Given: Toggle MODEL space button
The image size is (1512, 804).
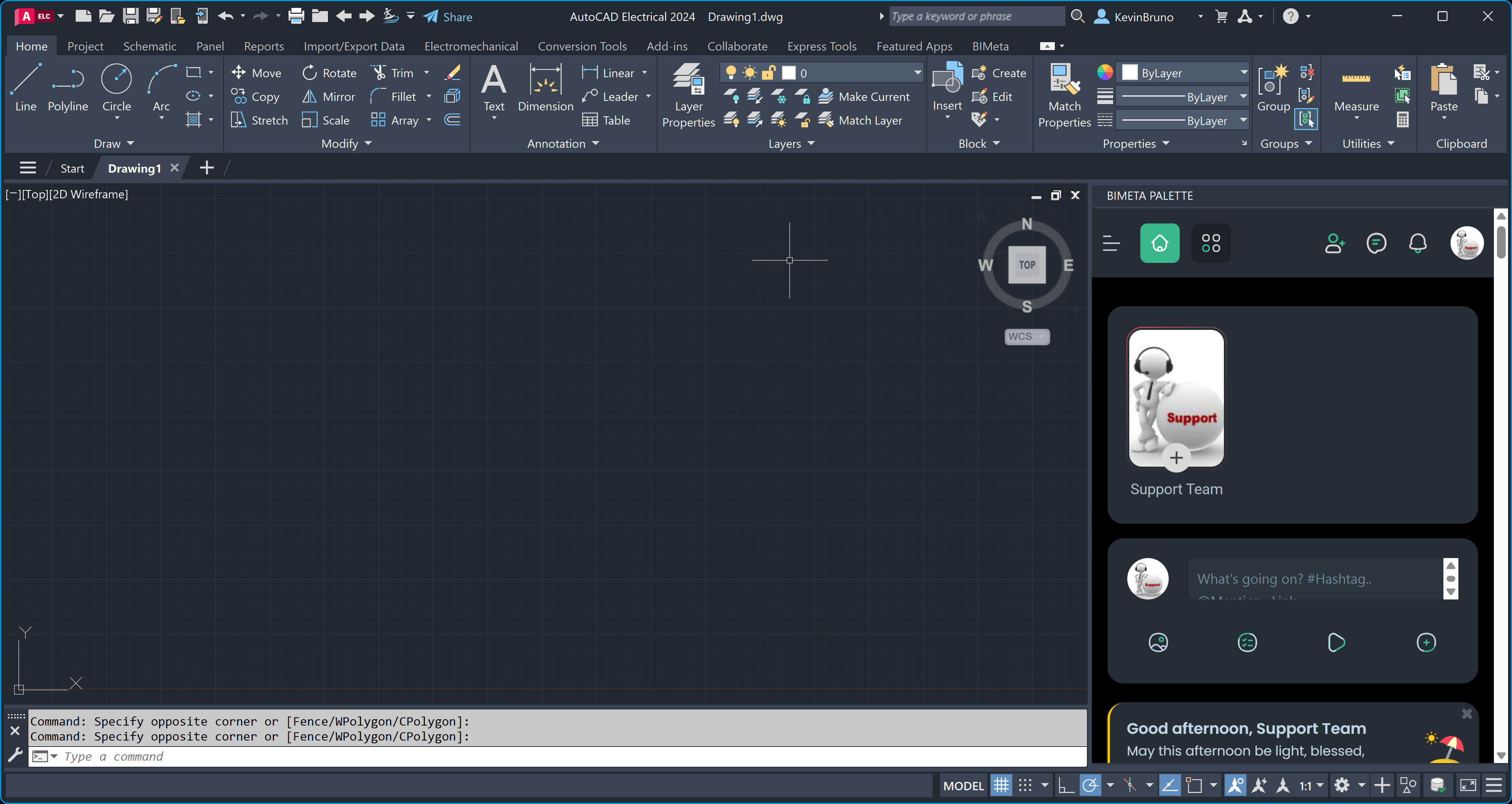Looking at the screenshot, I should tap(963, 786).
